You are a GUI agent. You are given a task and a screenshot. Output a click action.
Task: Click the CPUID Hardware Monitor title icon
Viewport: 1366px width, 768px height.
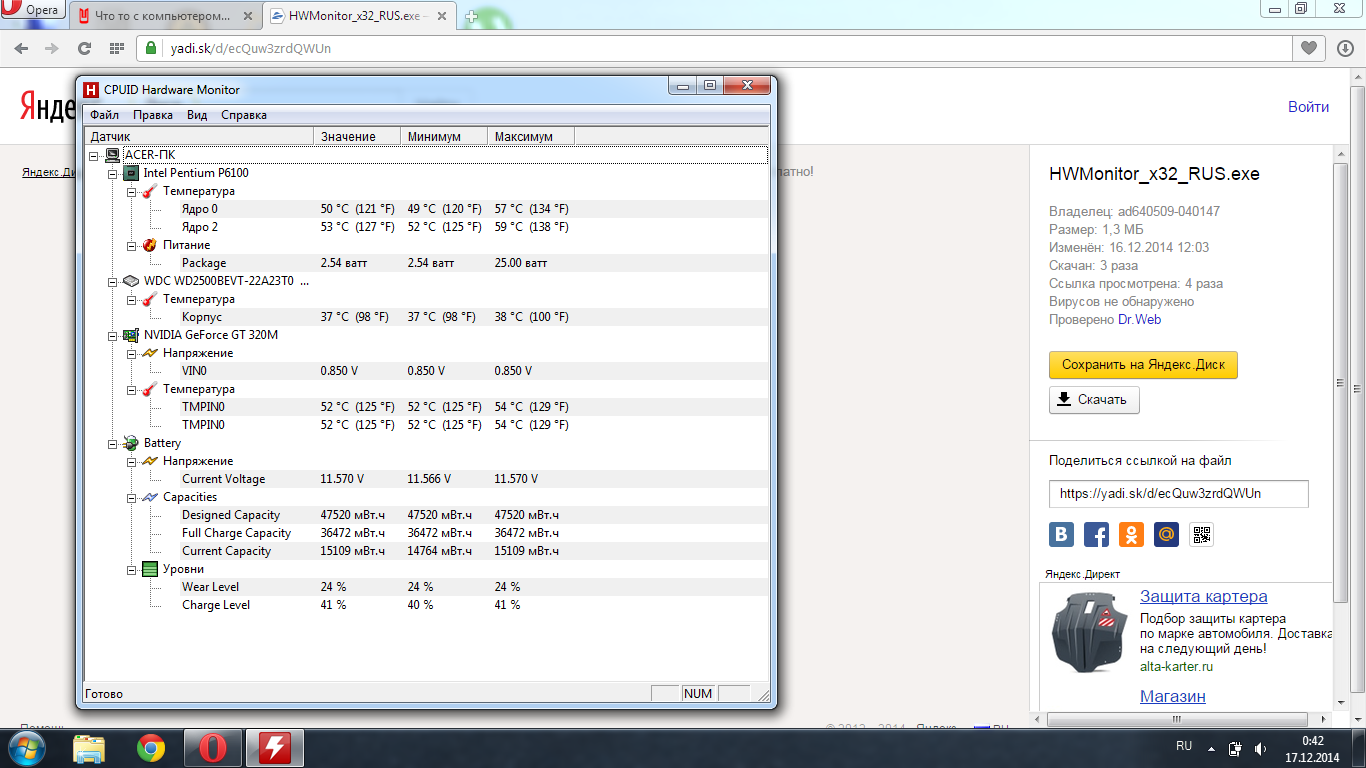91,90
